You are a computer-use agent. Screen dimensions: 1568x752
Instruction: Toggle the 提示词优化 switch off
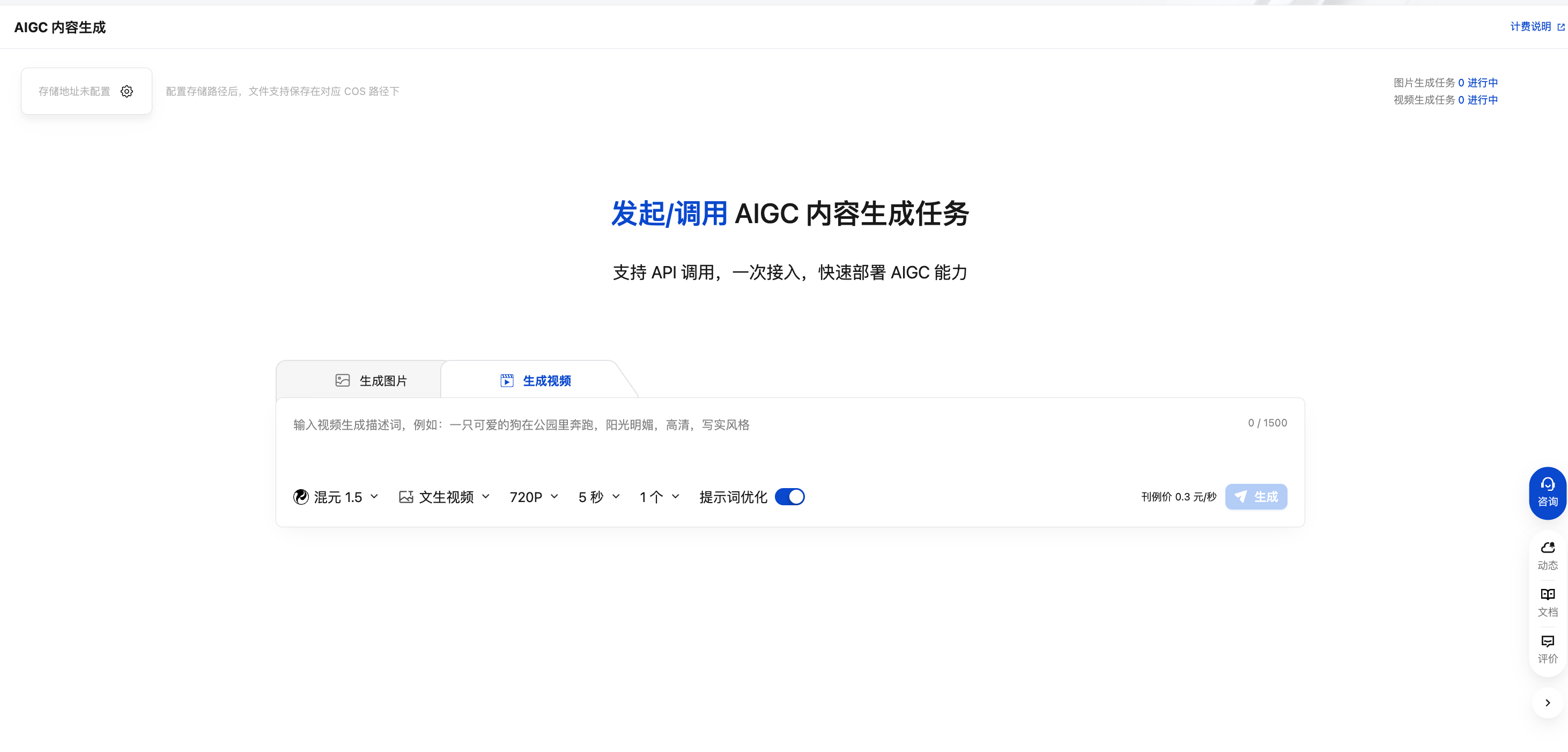[789, 497]
